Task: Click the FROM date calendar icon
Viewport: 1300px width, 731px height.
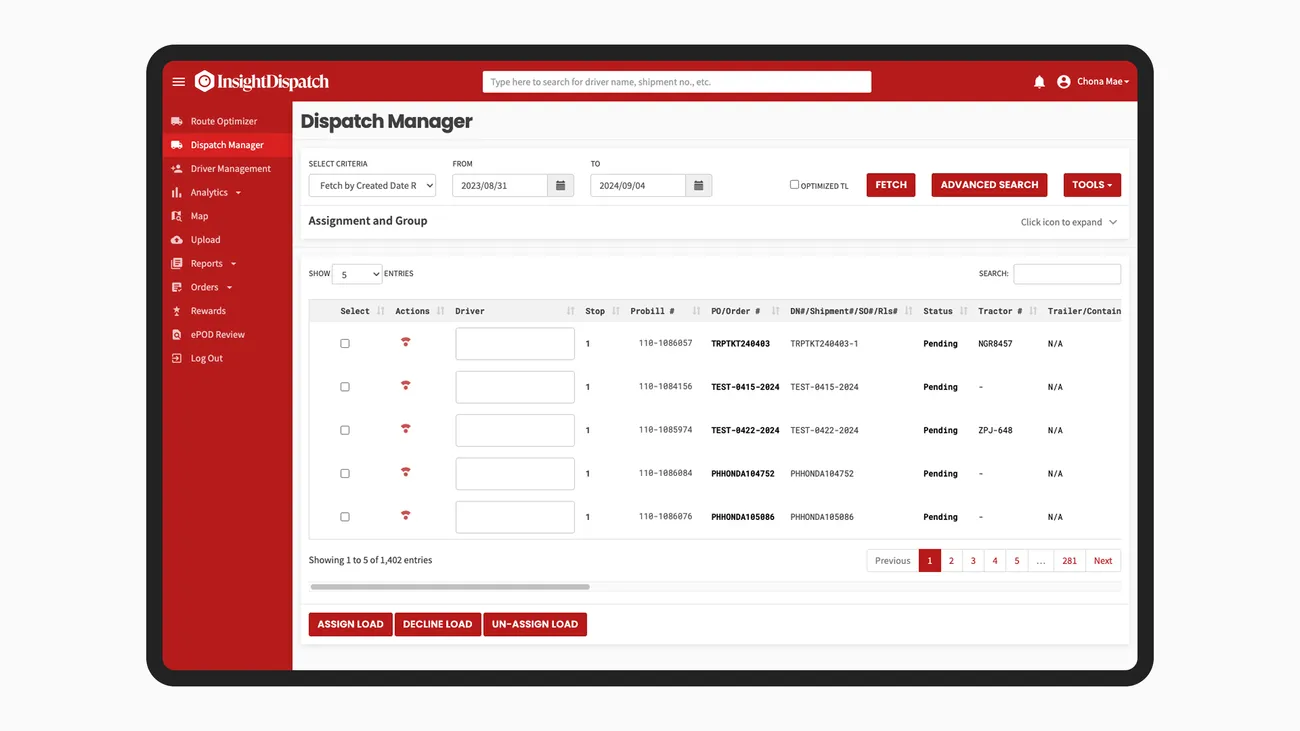Action: (x=561, y=185)
